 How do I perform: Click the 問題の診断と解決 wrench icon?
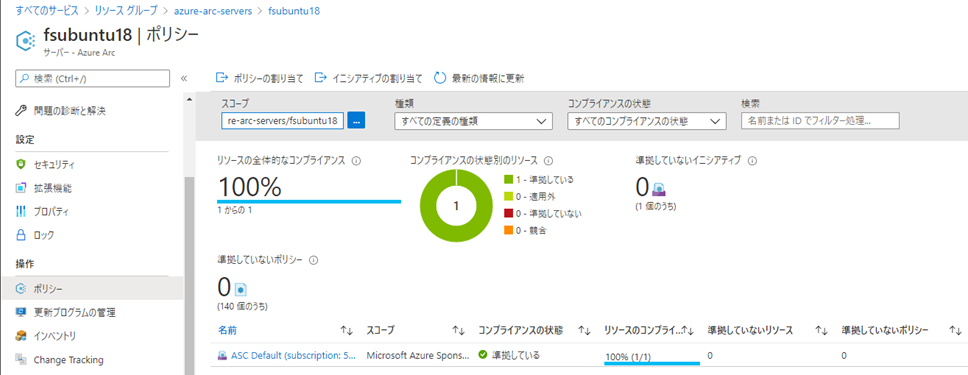click(x=21, y=111)
